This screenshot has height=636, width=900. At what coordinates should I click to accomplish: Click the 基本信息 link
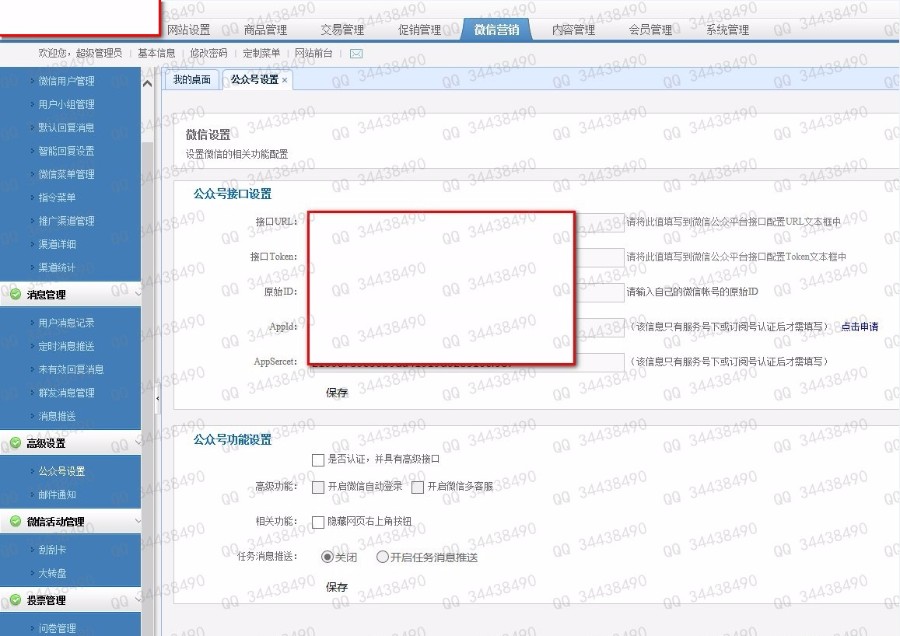pos(156,53)
